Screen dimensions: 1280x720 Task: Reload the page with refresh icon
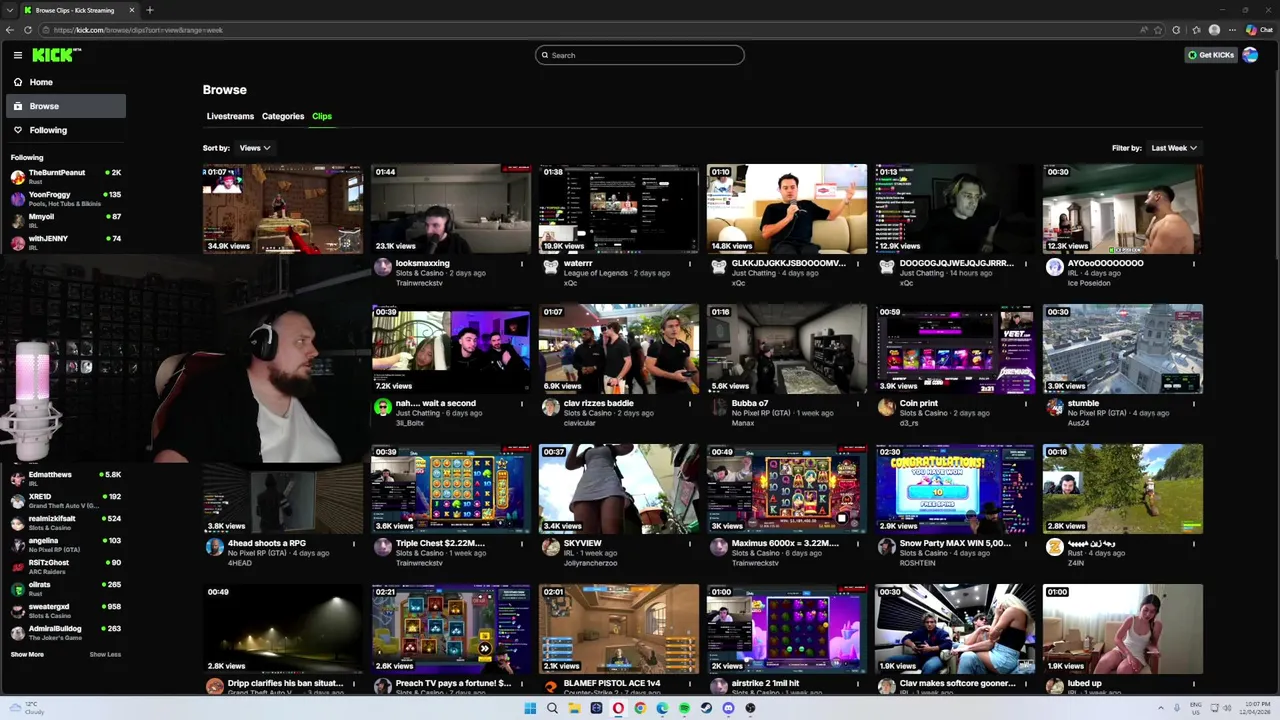[28, 30]
